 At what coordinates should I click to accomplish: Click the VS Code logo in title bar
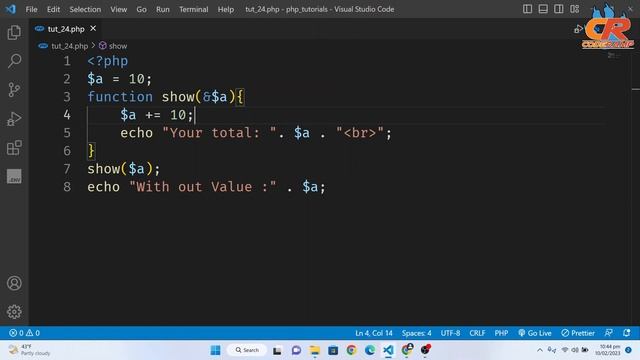11,9
